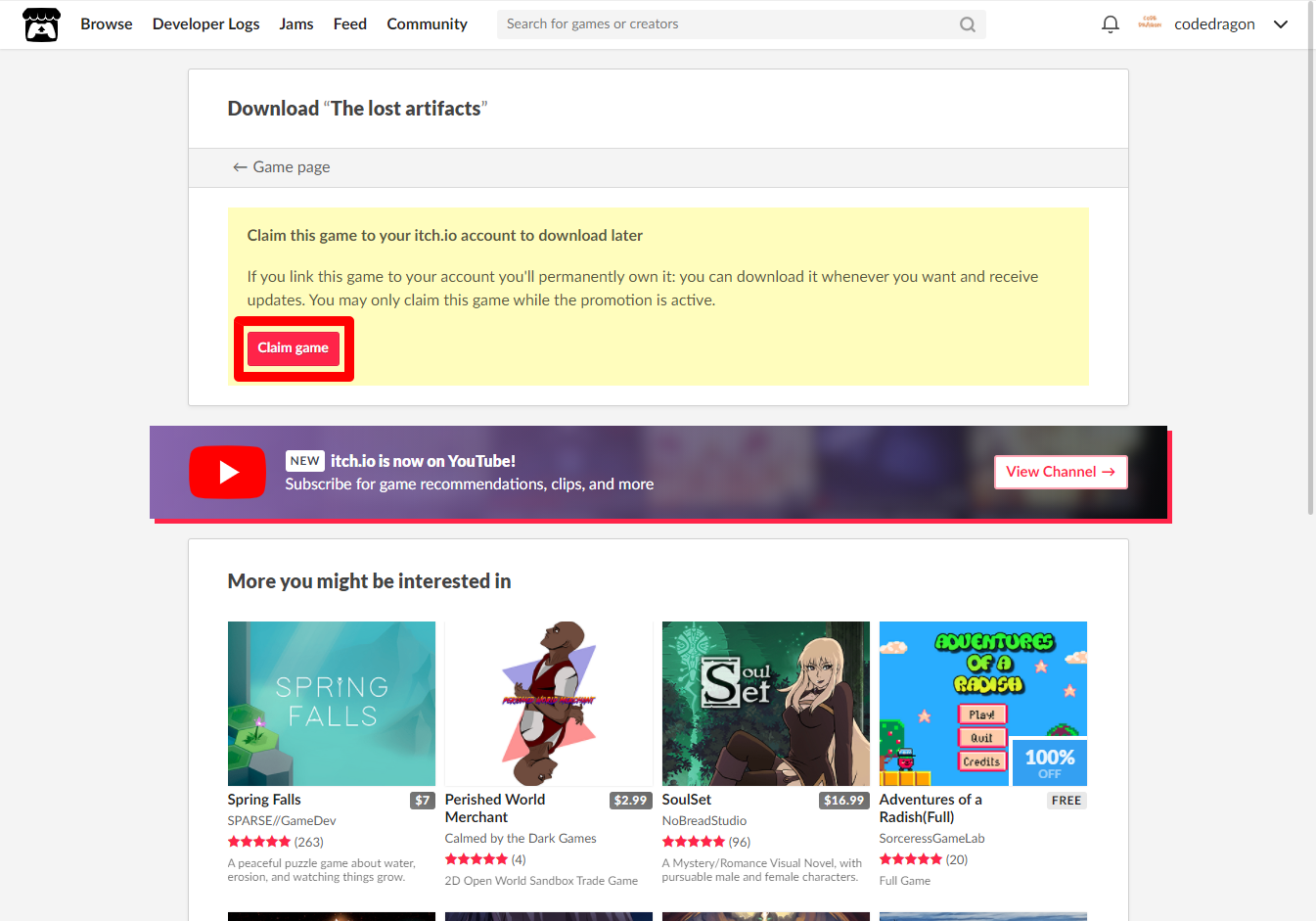Screen dimensions: 1316x921
Task: Click the View Channel button
Action: point(1061,472)
